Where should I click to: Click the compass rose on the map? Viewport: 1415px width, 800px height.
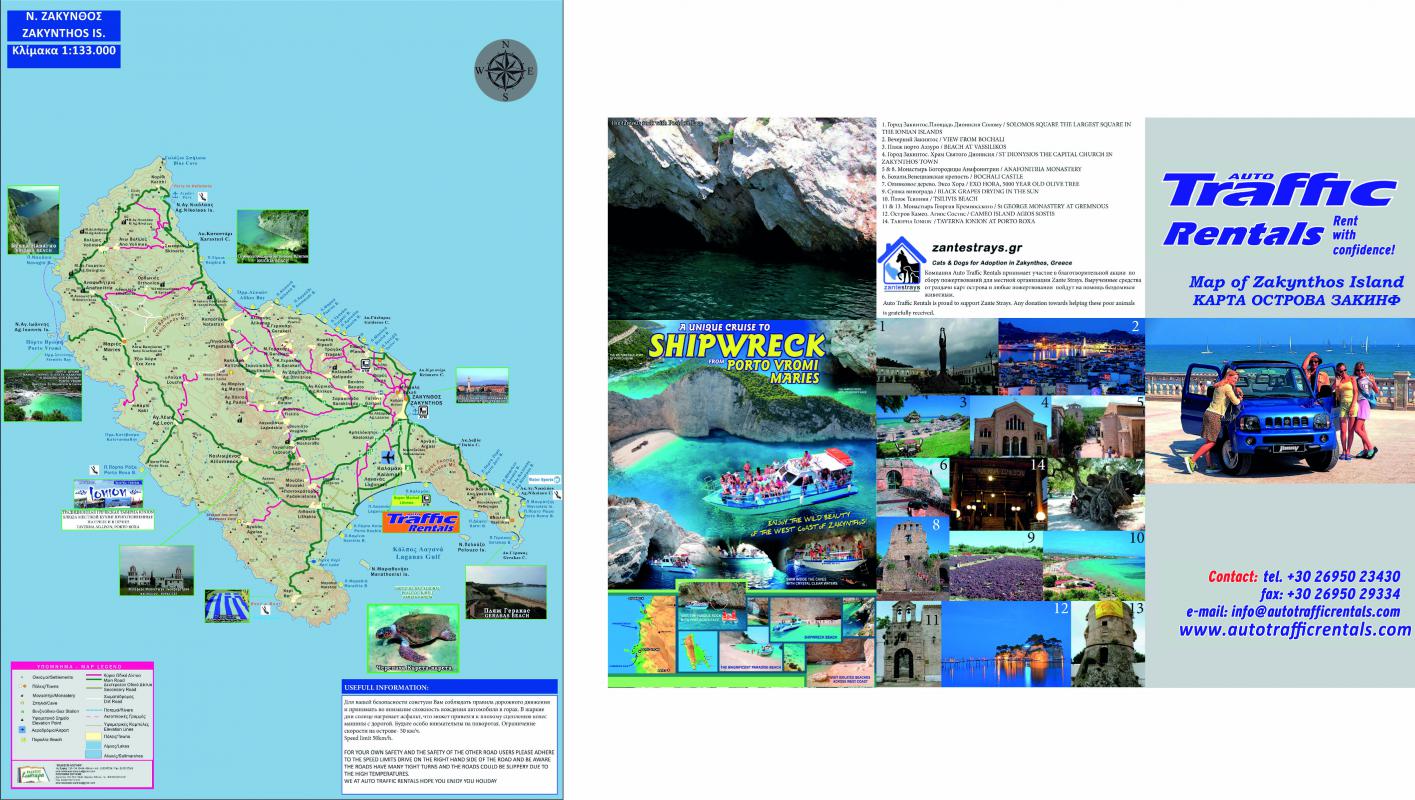point(506,71)
